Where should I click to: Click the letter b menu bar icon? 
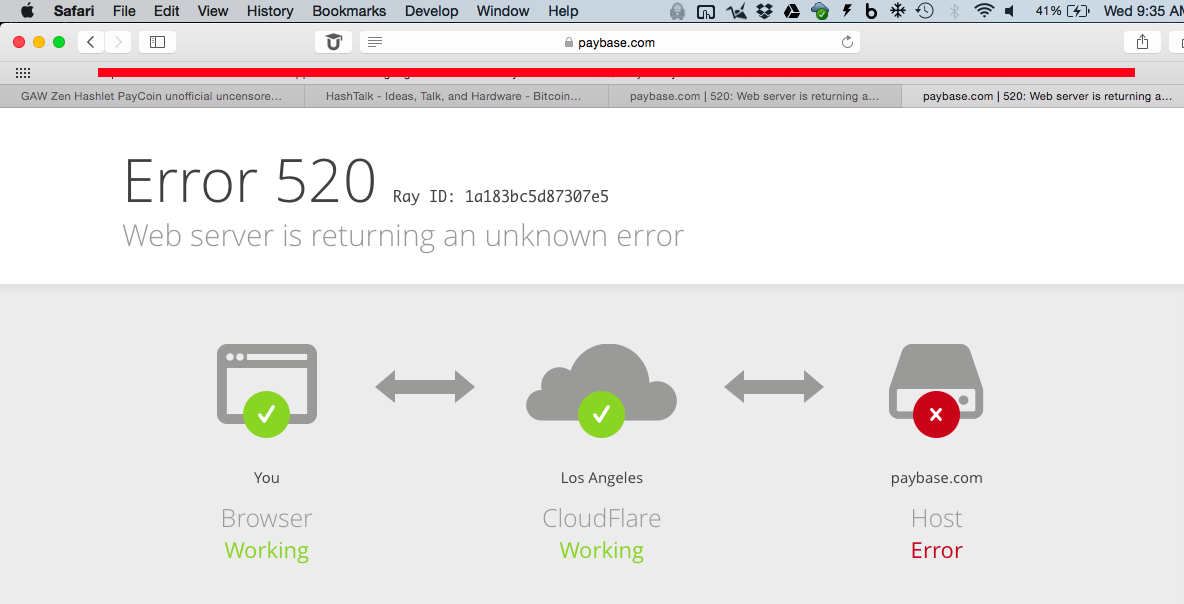point(871,11)
